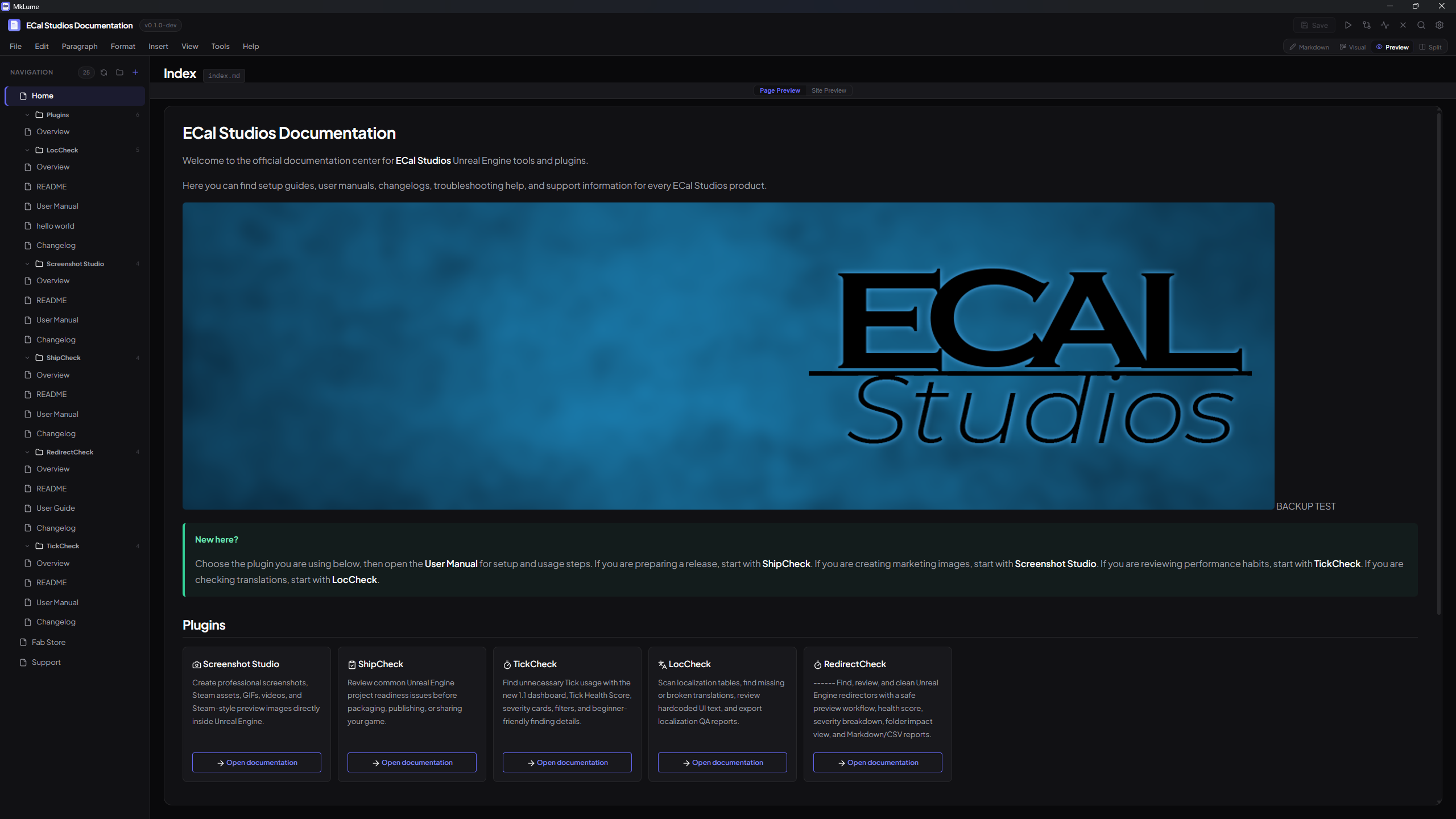Click the RedirectCheck folder icon in sidebar
The image size is (1456, 819).
click(39, 452)
